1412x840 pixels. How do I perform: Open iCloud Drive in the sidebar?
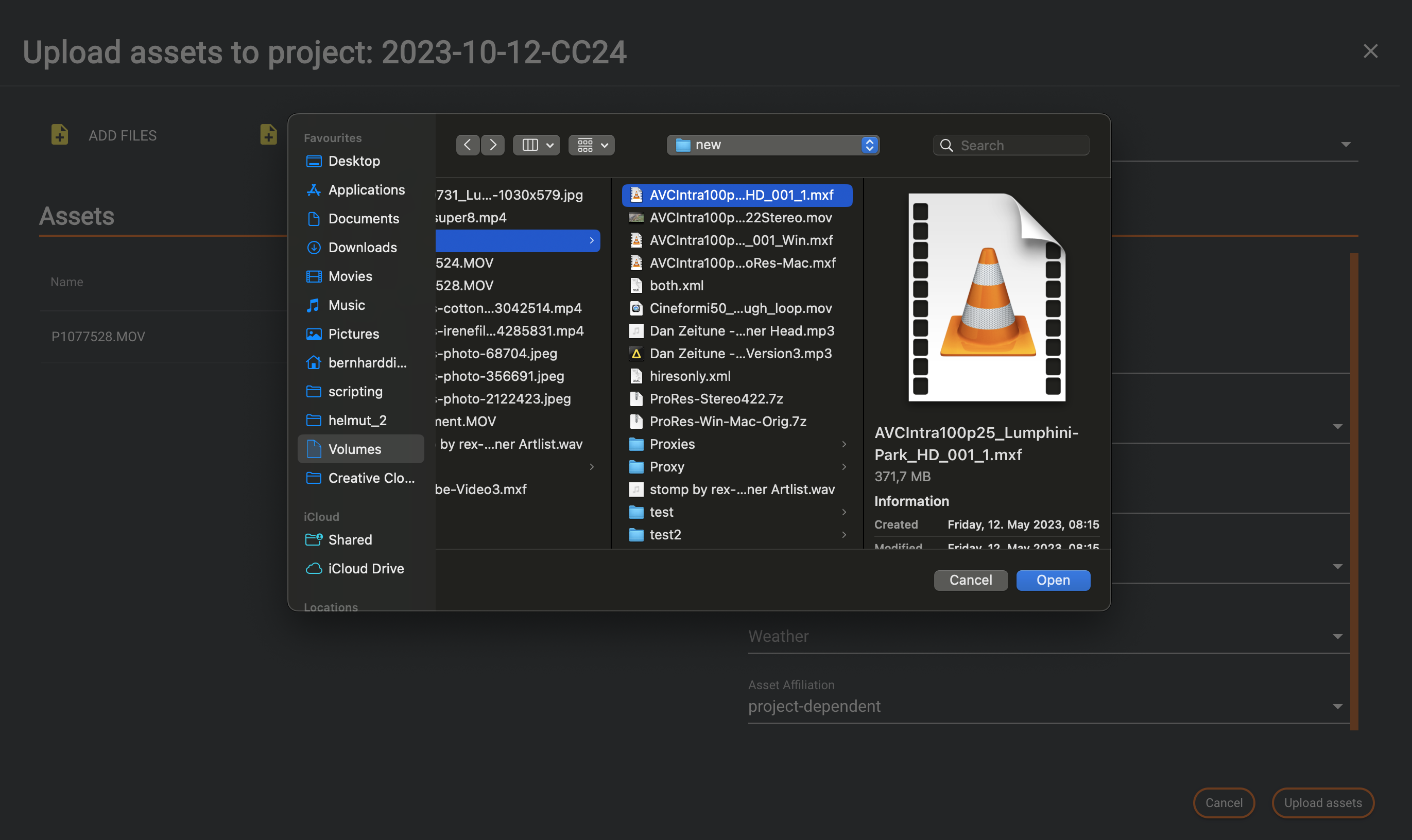[365, 568]
